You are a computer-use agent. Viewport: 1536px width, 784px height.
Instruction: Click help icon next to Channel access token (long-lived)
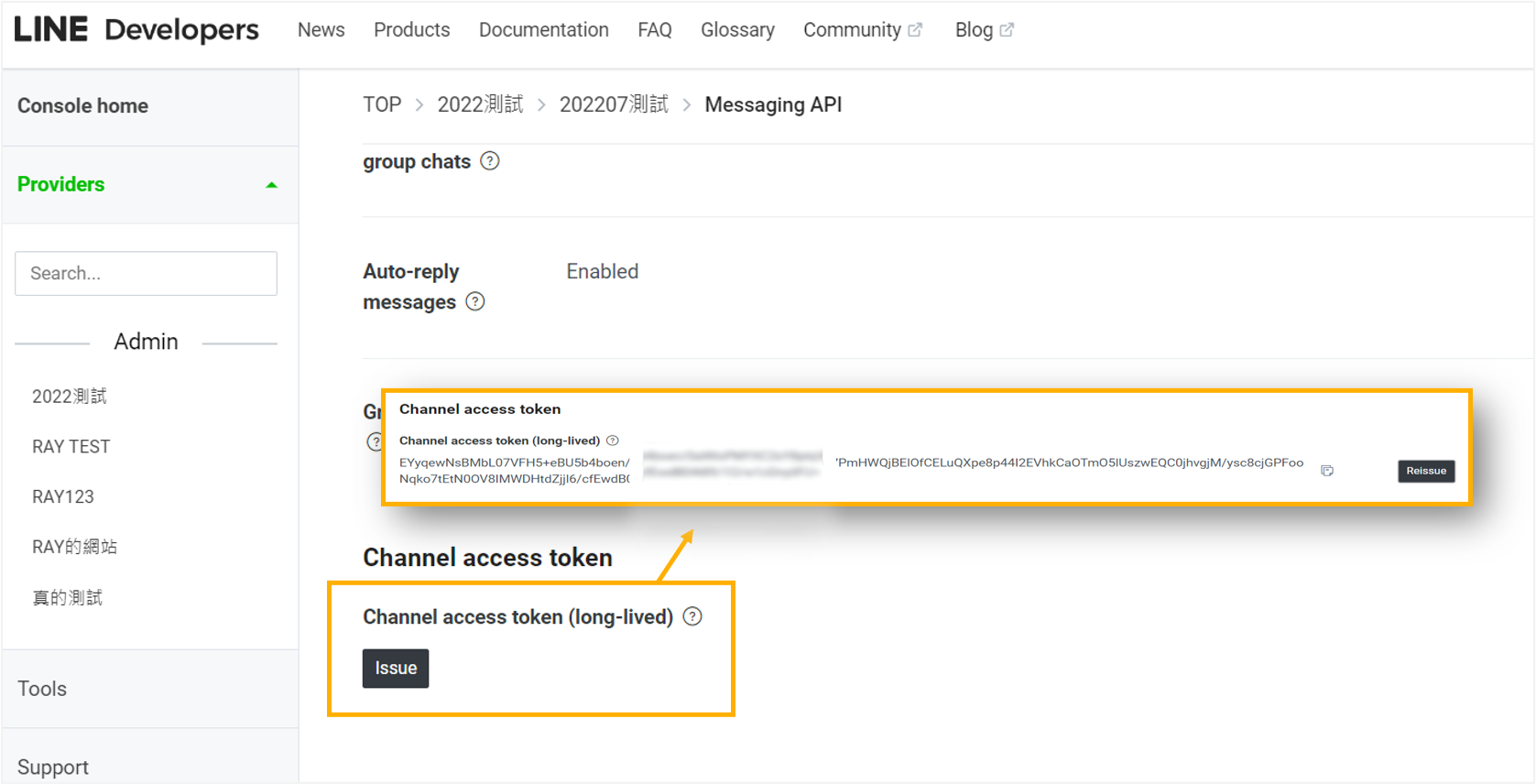point(692,616)
